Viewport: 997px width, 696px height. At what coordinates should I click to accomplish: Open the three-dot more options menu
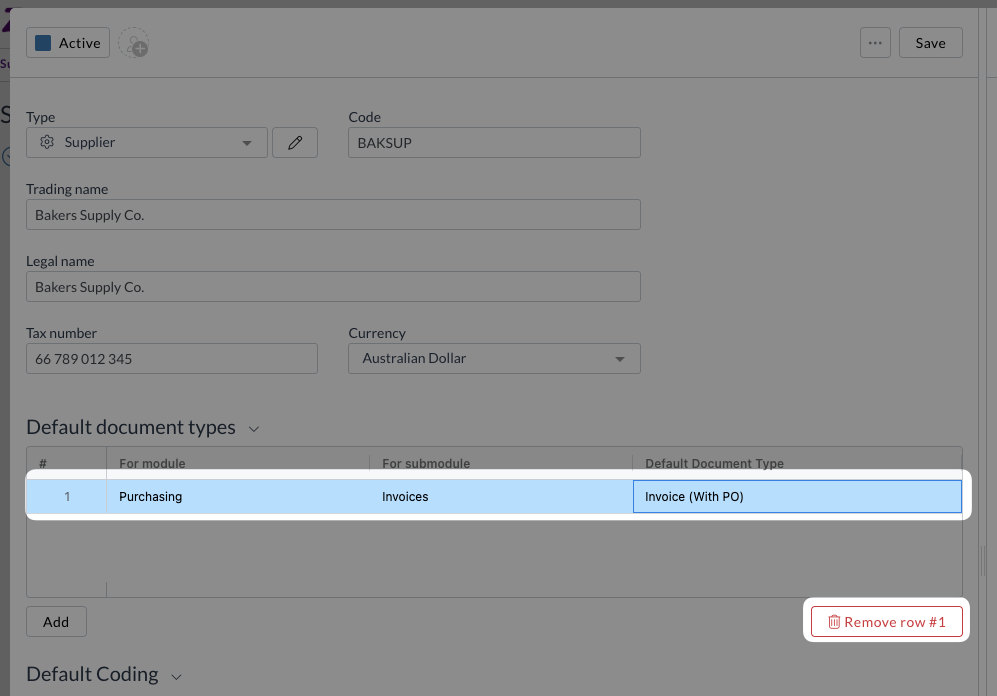[875, 43]
